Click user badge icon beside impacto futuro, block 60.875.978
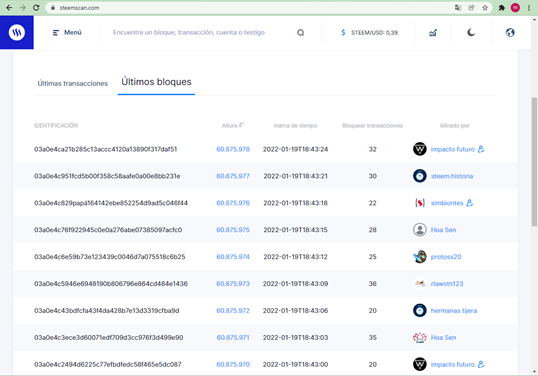This screenshot has width=538, height=376. click(481, 149)
